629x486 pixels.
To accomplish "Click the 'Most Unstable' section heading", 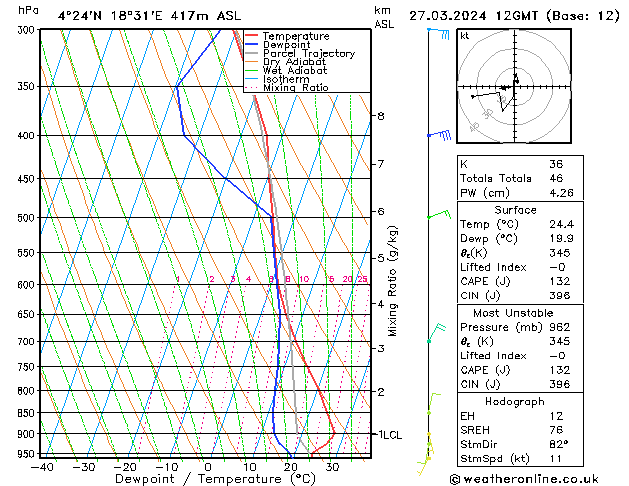I will (513, 313).
